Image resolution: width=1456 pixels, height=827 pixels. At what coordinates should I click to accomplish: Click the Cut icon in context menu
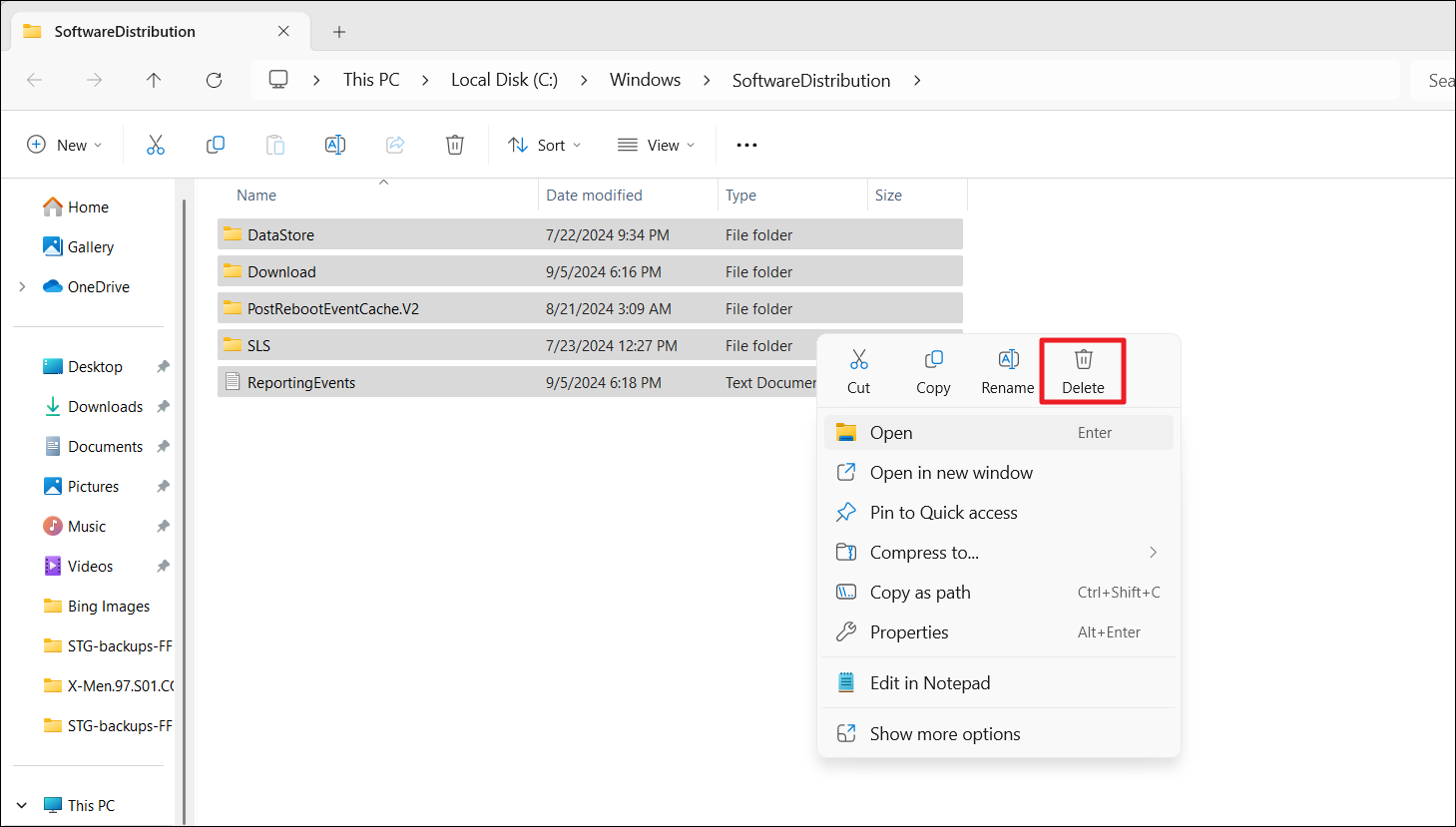[x=858, y=371]
